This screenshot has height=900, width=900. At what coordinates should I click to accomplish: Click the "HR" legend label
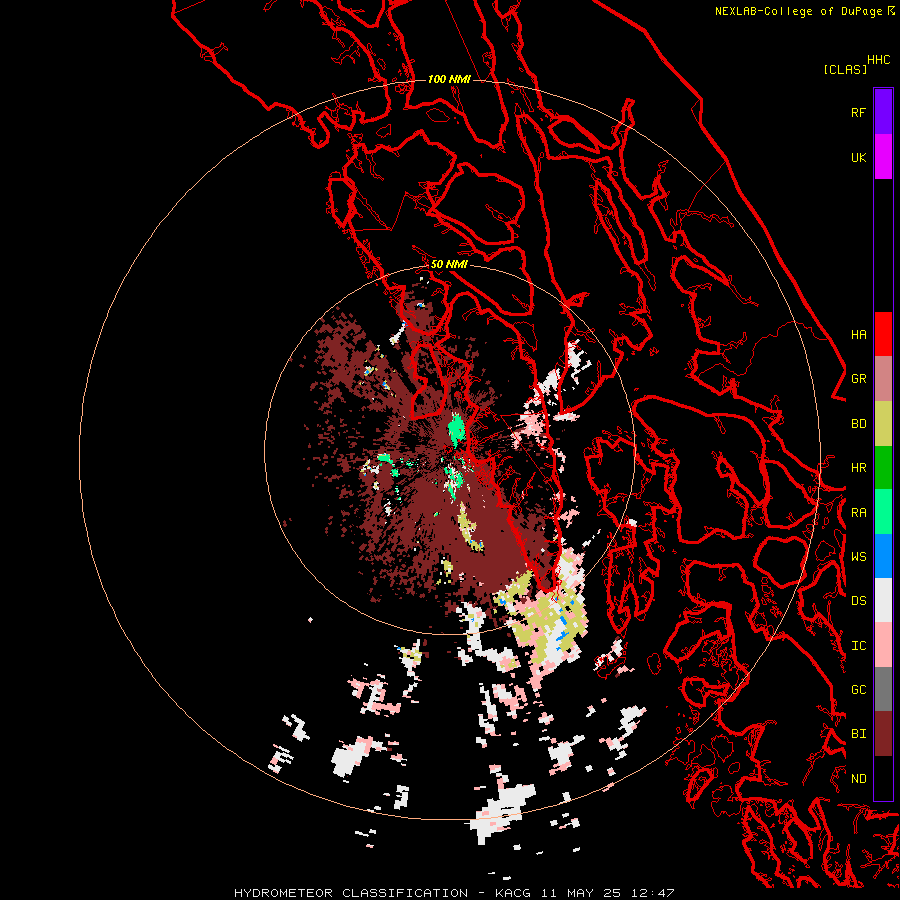[859, 468]
